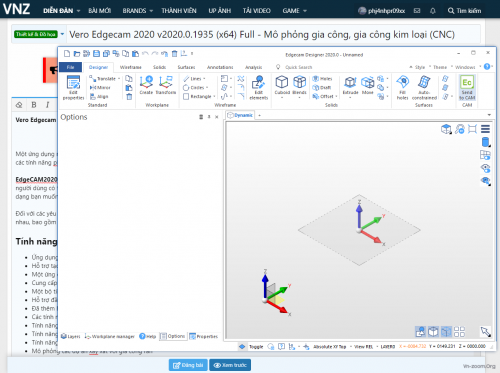Image resolution: width=500 pixels, height=373 pixels.
Task: Toggle the eye visibility icon in viewport
Action: (x=485, y=168)
